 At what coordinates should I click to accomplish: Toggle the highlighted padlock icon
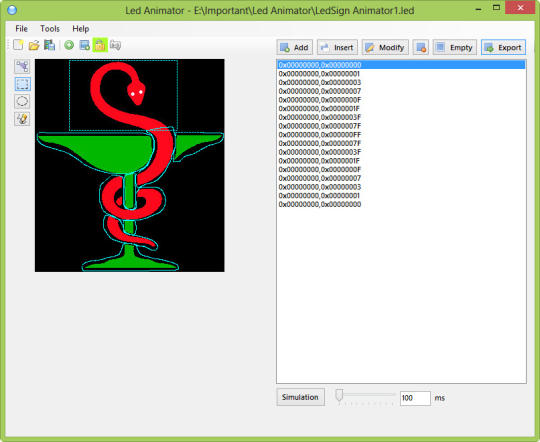pyautogui.click(x=100, y=45)
